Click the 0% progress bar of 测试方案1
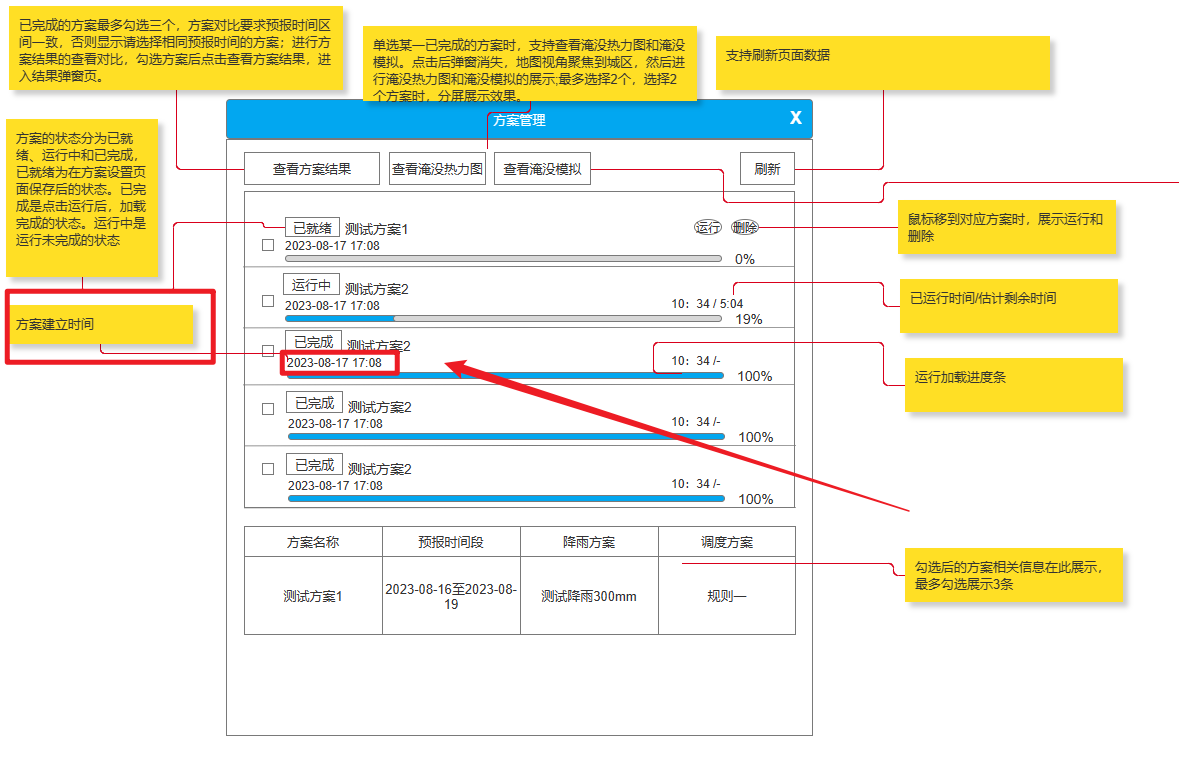Screen dimensions: 1179x761 [x=503, y=259]
